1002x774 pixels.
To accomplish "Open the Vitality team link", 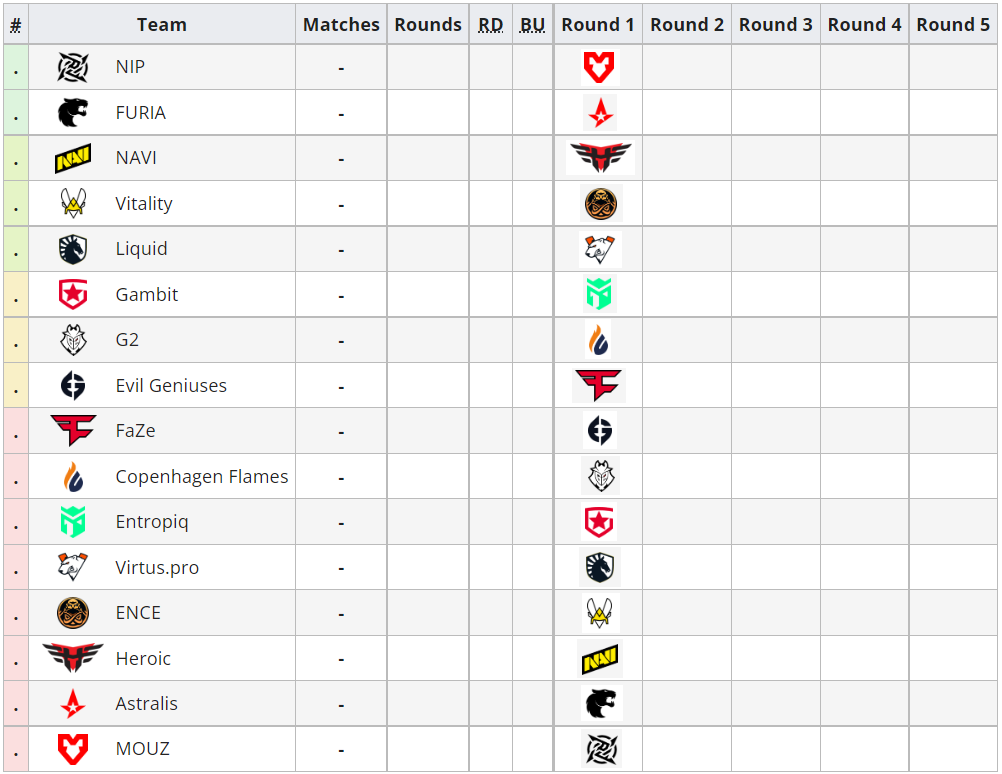I will pyautogui.click(x=144, y=204).
